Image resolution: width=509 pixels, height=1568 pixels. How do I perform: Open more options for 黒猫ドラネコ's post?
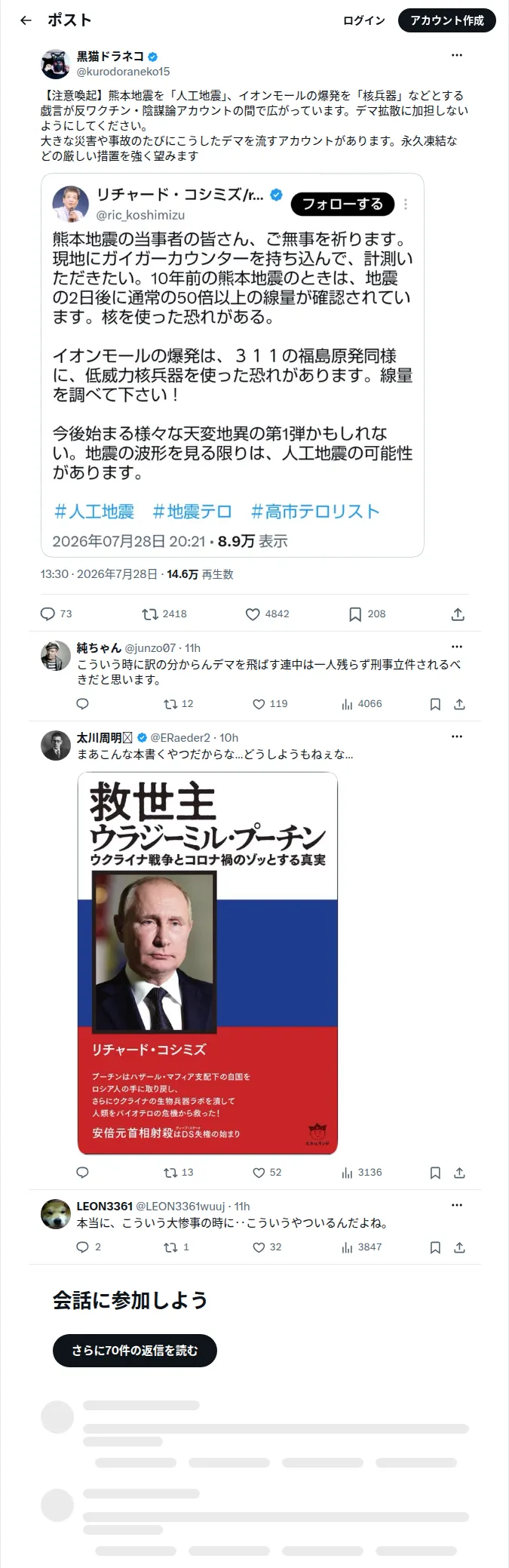(x=457, y=55)
